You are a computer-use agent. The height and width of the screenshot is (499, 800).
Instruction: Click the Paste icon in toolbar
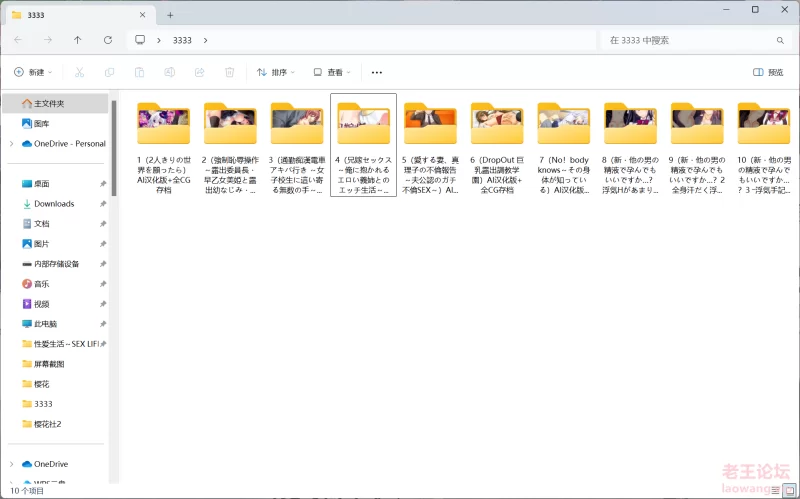tap(139, 72)
